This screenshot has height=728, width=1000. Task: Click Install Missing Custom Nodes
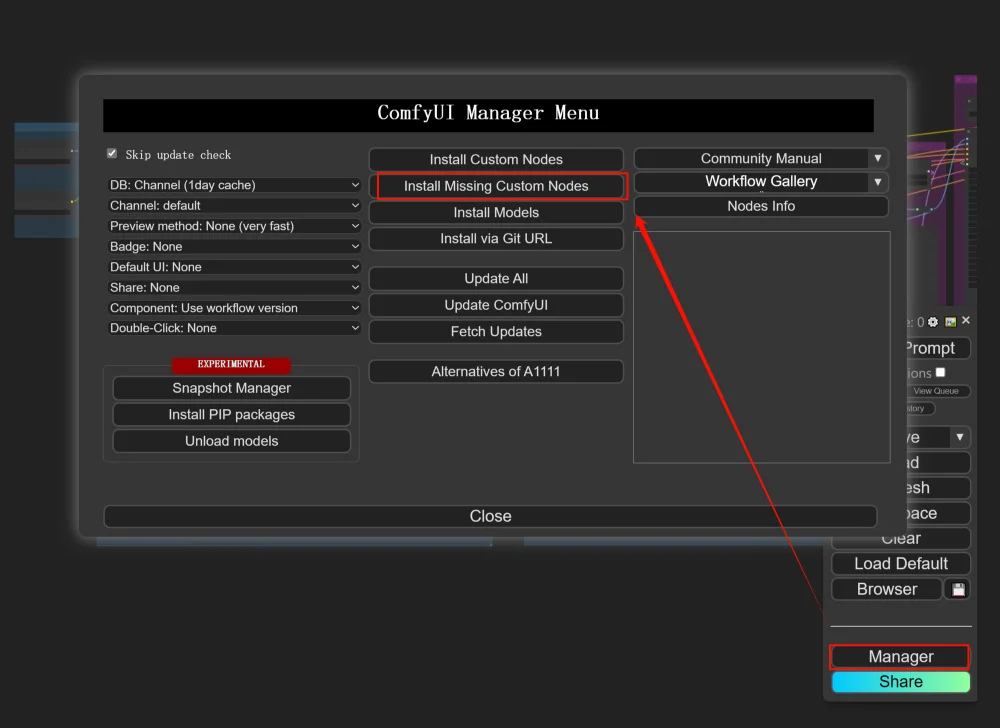496,186
